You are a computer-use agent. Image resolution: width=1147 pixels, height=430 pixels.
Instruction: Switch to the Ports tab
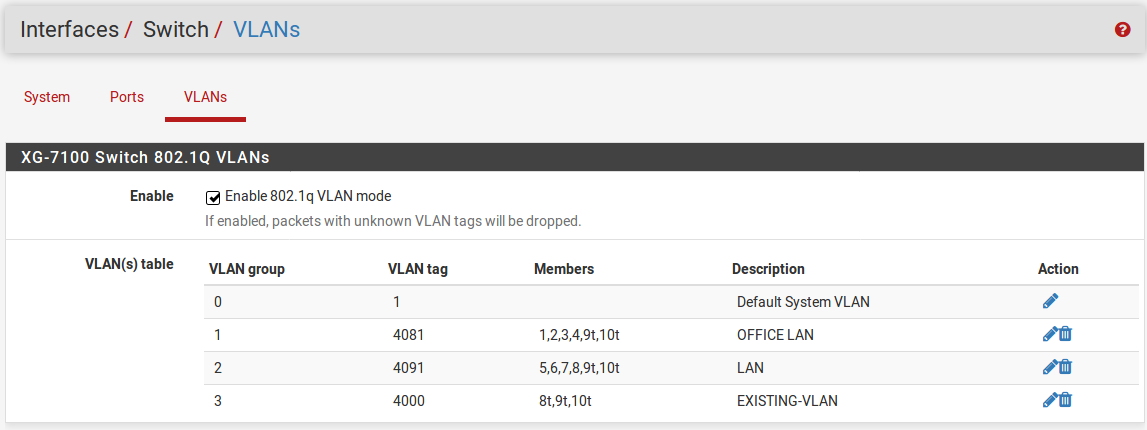click(x=127, y=97)
